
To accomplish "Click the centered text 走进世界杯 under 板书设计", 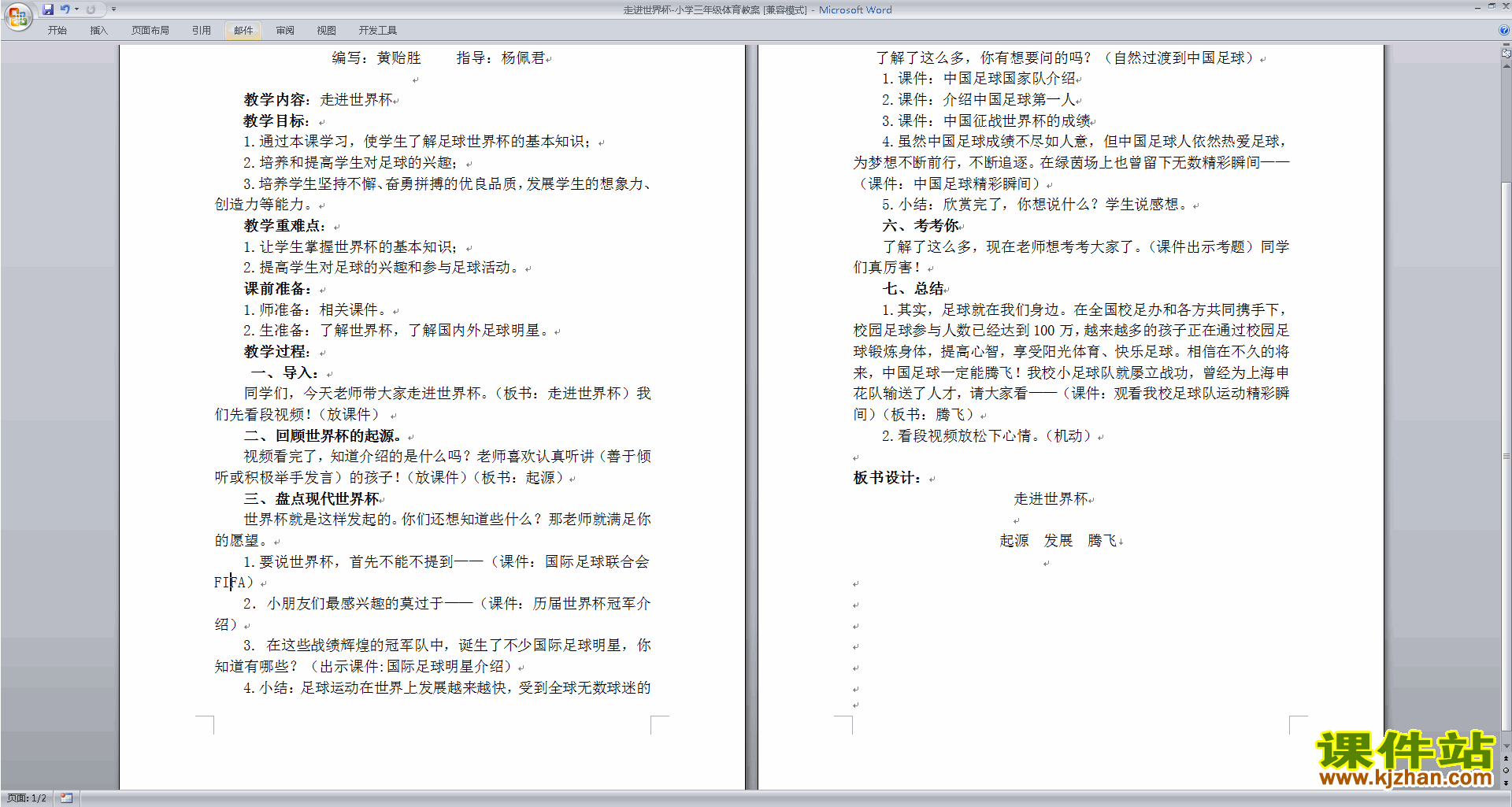I will point(1051,499).
